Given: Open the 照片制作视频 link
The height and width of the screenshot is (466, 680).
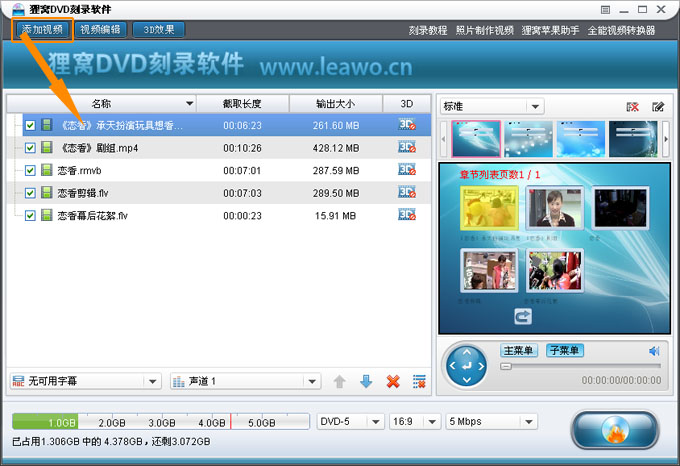Looking at the screenshot, I should pyautogui.click(x=484, y=30).
